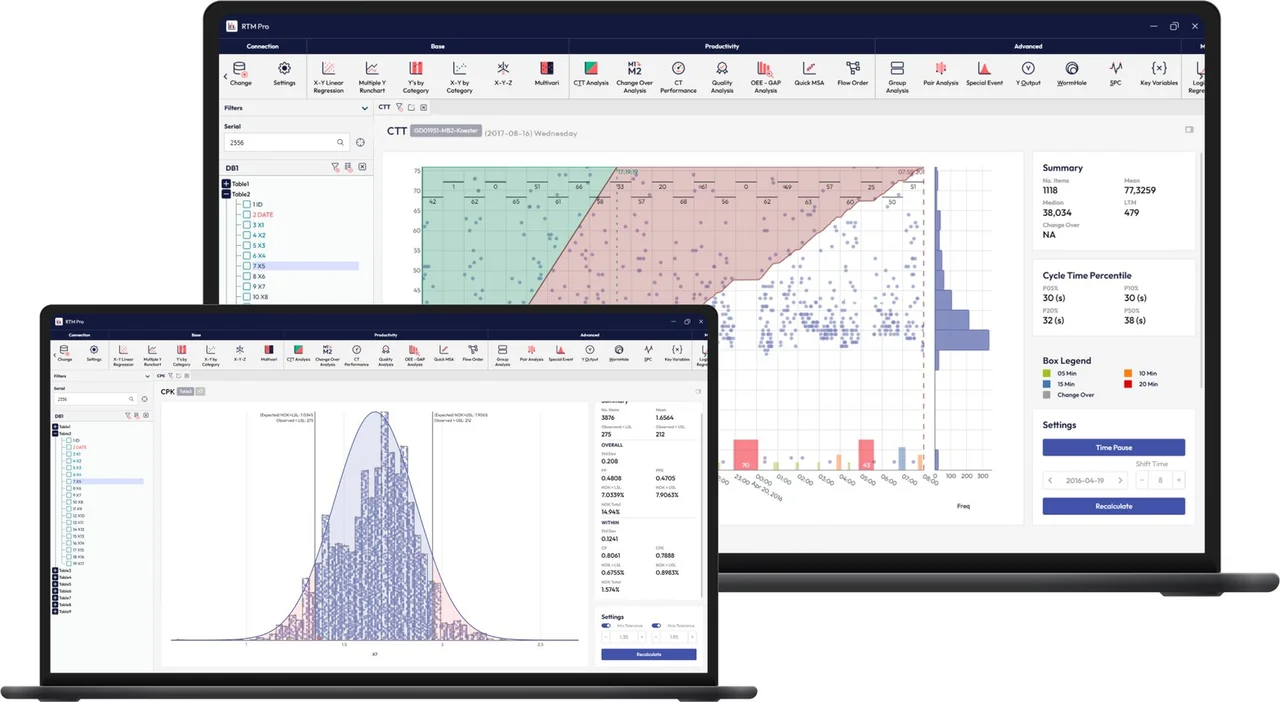The height and width of the screenshot is (702, 1280).
Task: Launch the Multivari tool in the CTT window
Action: 546,74
